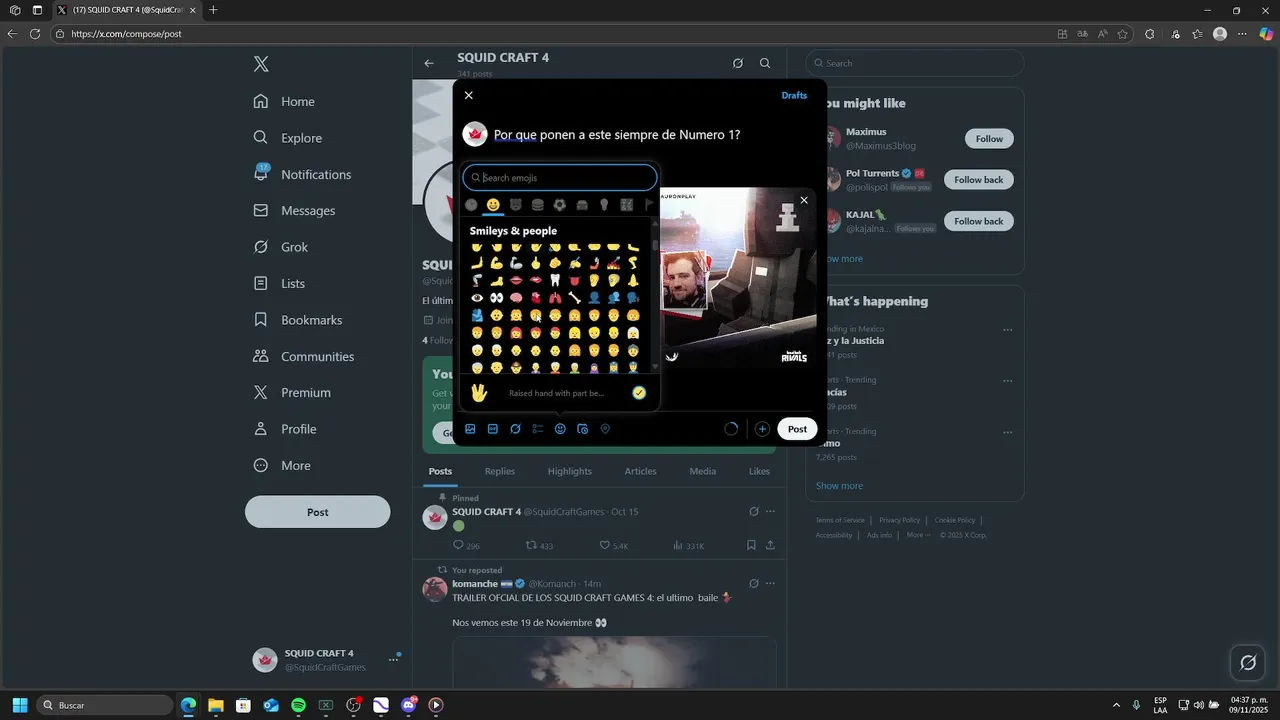1280x720 pixels.
Task: Open the floating Grok button
Action: [1248, 662]
